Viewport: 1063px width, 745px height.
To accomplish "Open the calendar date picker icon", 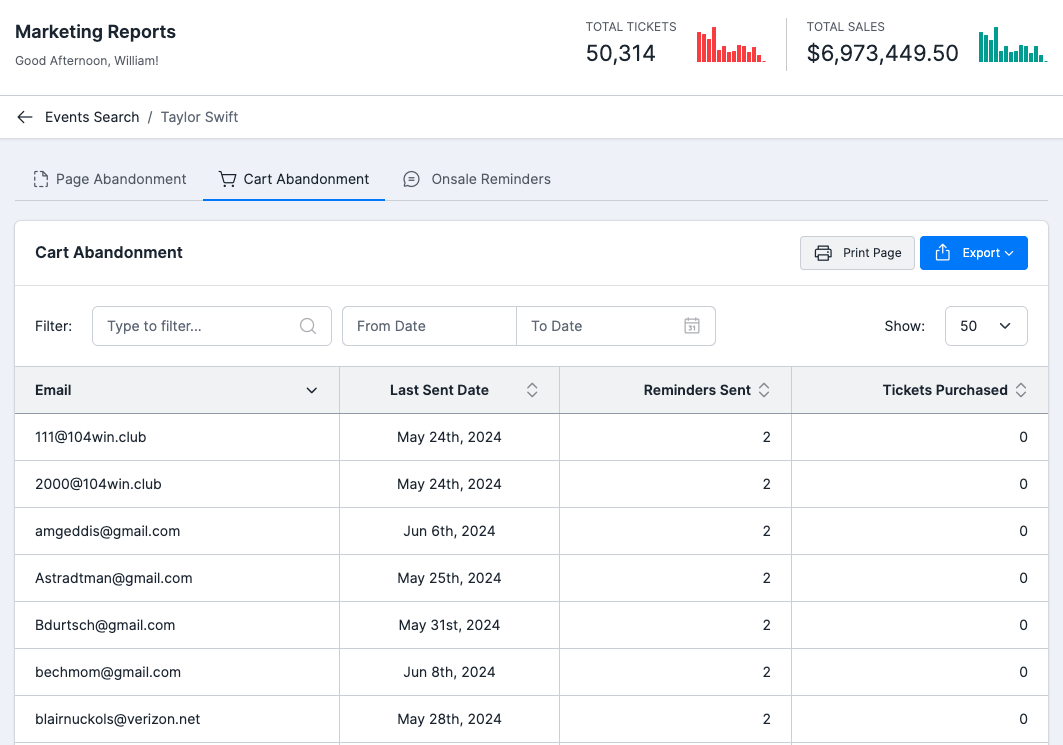I will click(x=692, y=326).
